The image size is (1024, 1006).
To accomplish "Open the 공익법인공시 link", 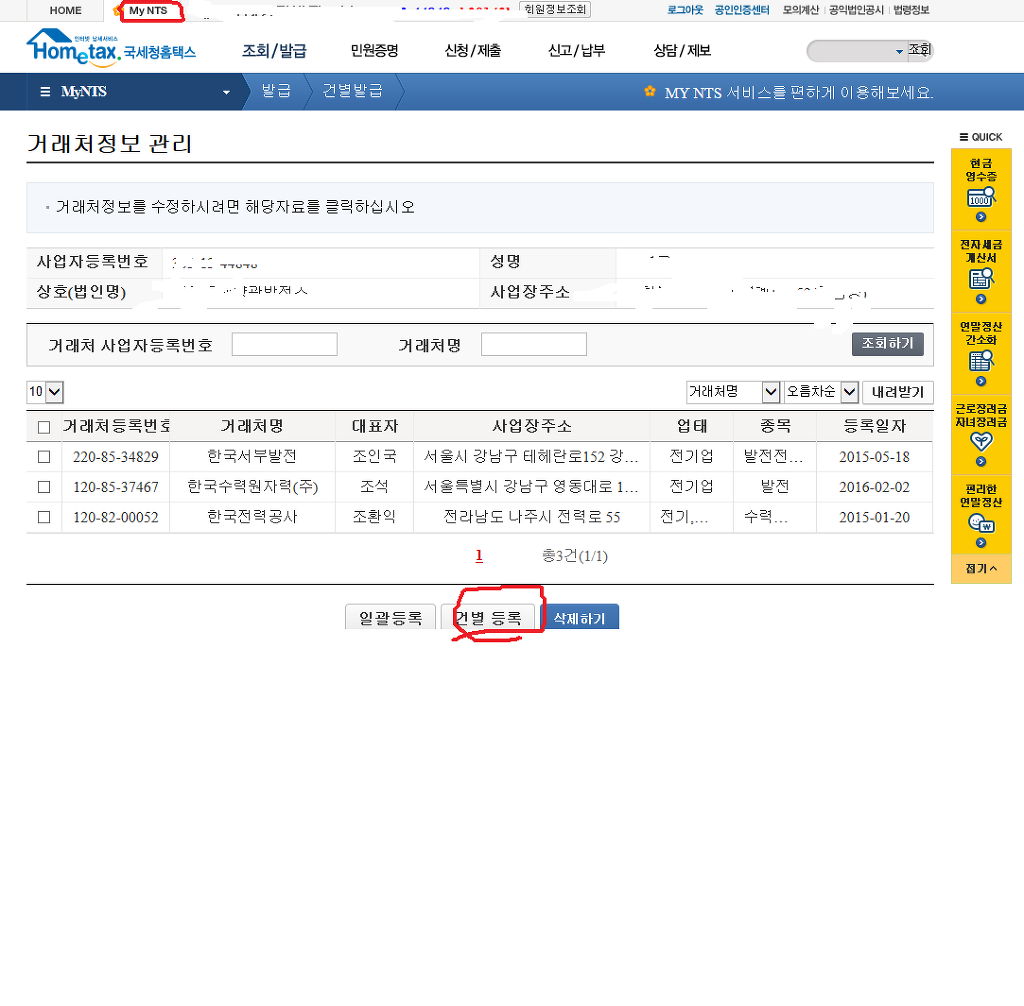I will click(856, 10).
